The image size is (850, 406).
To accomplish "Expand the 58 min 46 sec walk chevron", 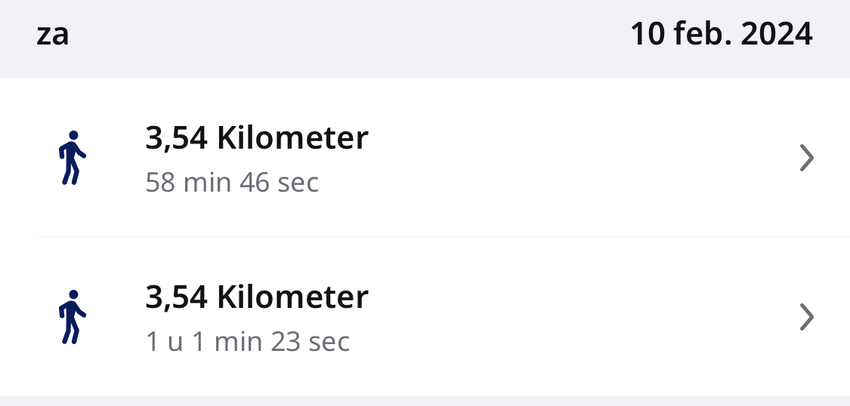I will pos(808,158).
